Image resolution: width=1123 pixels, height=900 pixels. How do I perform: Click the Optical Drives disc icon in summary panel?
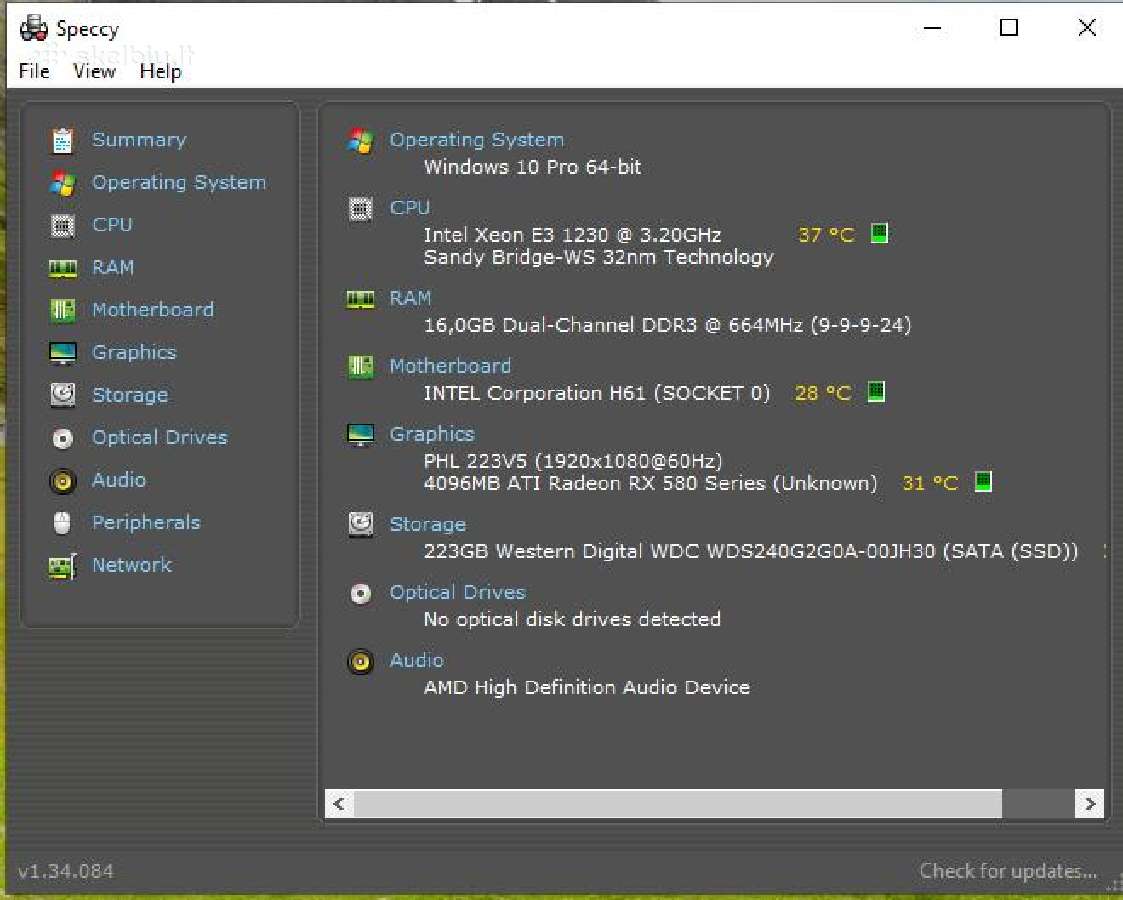(360, 594)
